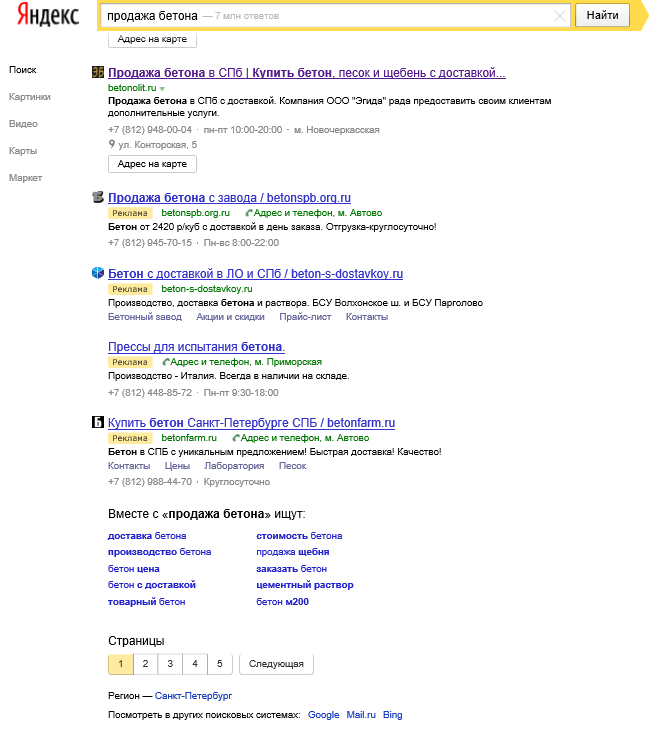Search related query 'производство бетона'
Viewport: 663px width, 729px height.
point(159,552)
